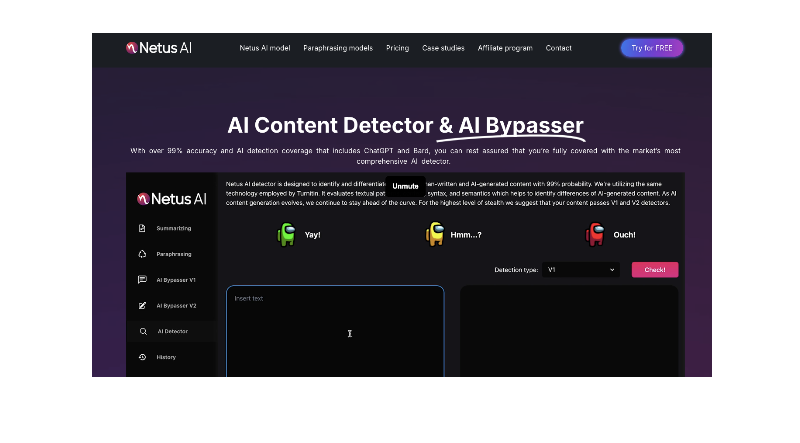Screen dimensions: 800x443
Task: Click the yellow Hmm crewmate icon
Action: tap(435, 234)
